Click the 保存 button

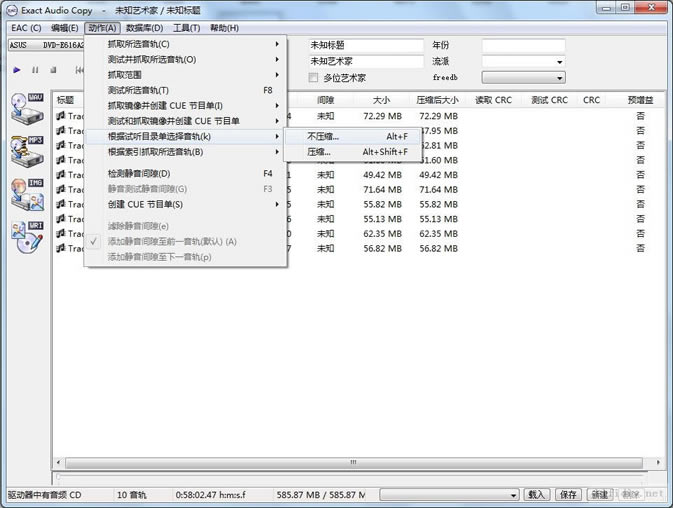coord(568,494)
